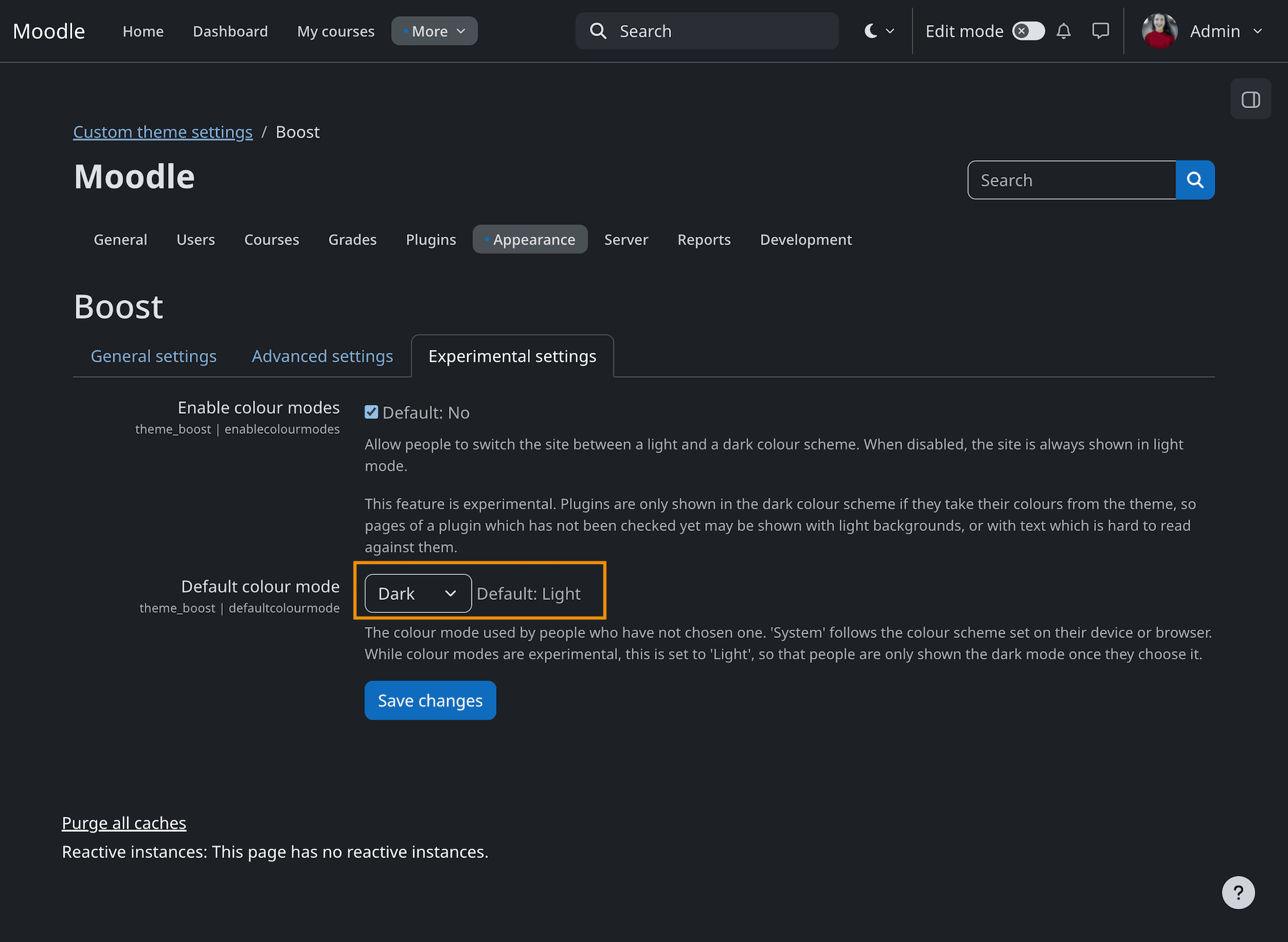Click the blue admin search magnifier button
The width and height of the screenshot is (1288, 942).
click(x=1195, y=180)
